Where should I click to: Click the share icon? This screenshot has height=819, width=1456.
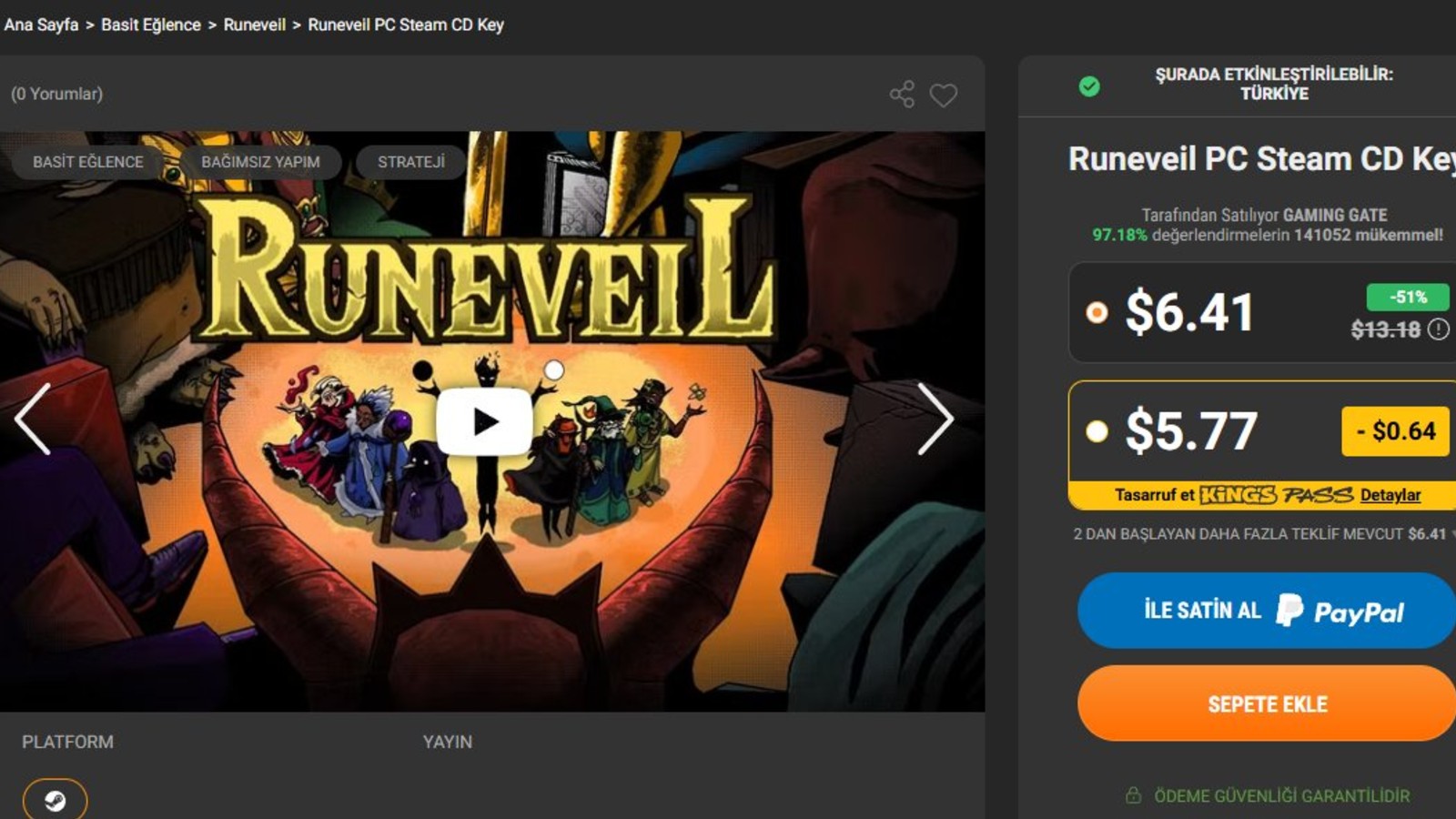(x=902, y=94)
